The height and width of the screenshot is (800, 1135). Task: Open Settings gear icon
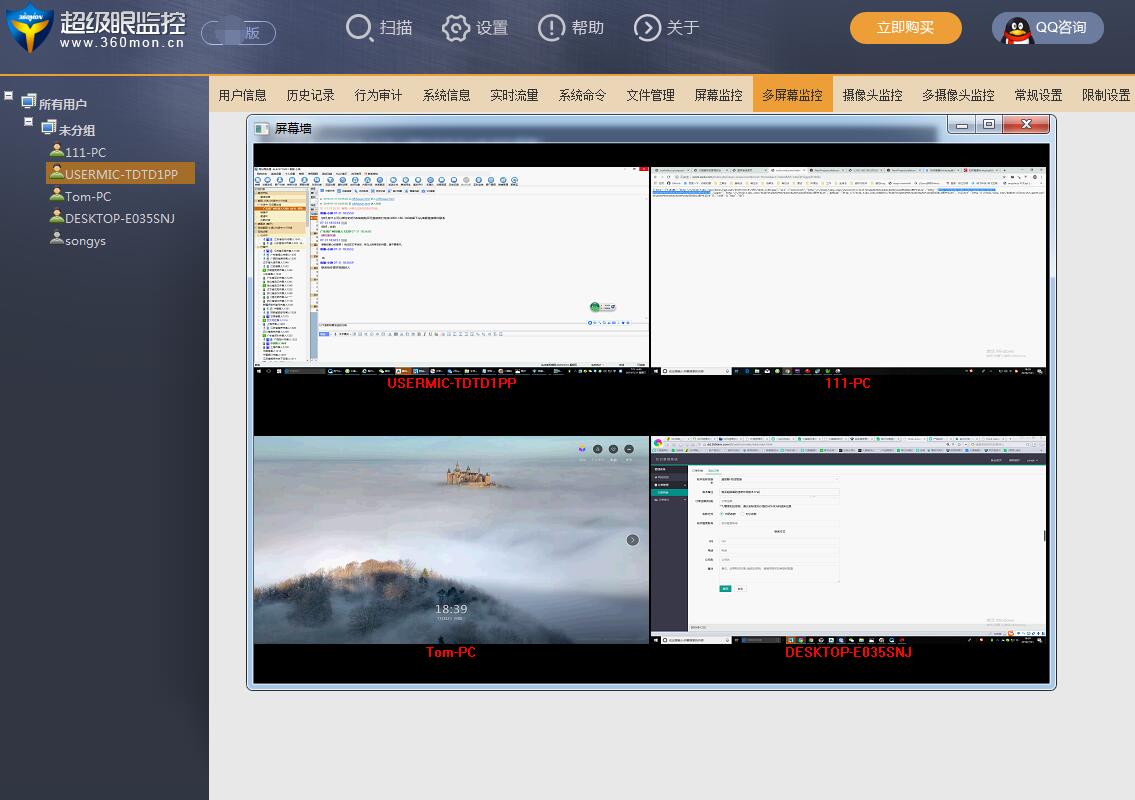click(455, 28)
